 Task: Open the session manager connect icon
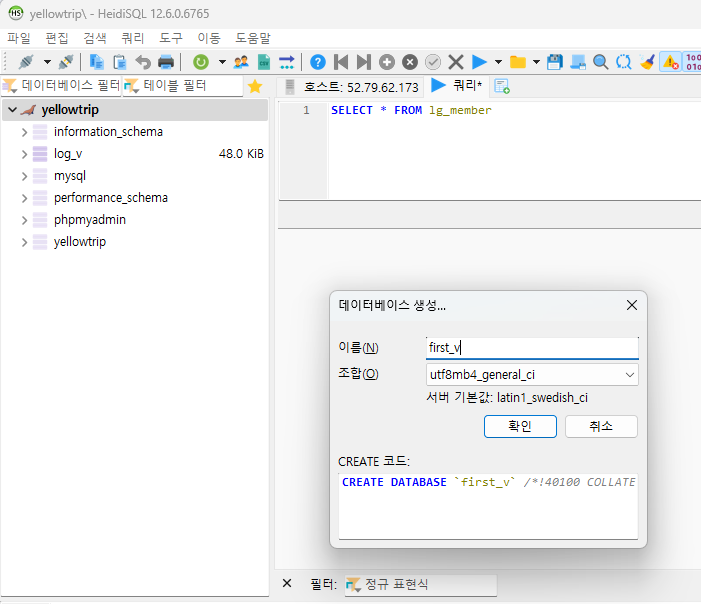click(26, 62)
